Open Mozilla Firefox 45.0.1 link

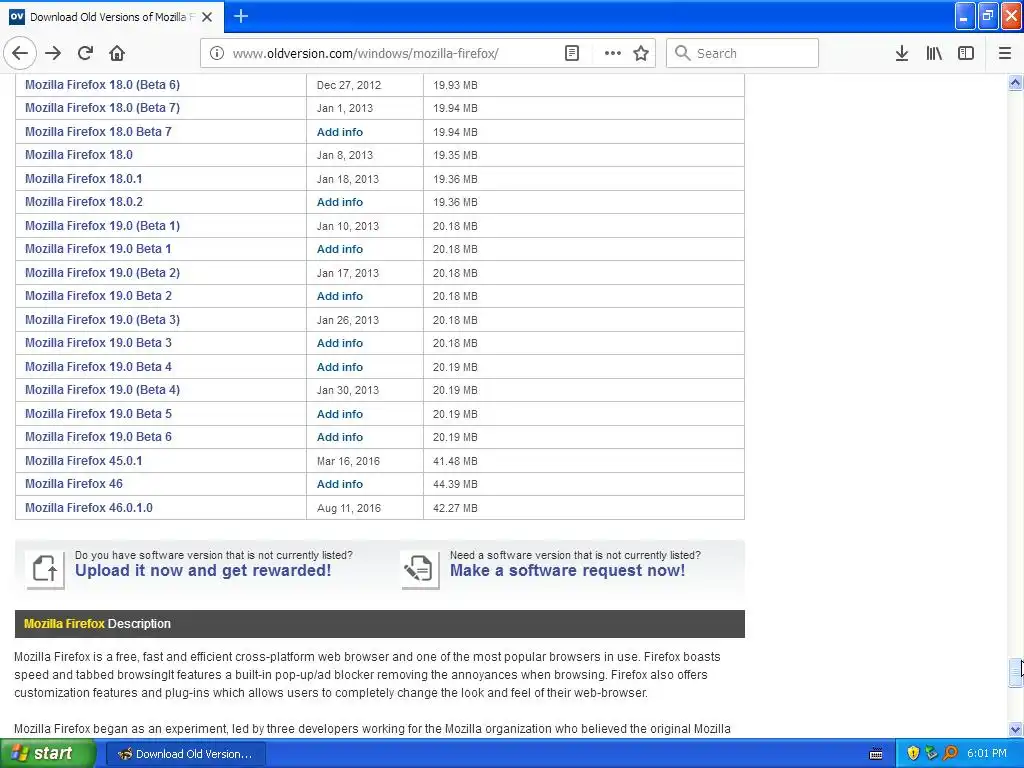click(x=84, y=460)
